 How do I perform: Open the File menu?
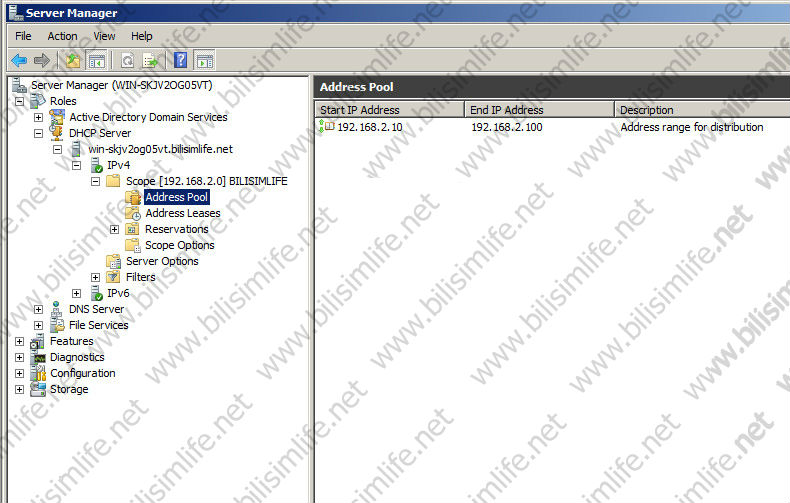[x=23, y=36]
